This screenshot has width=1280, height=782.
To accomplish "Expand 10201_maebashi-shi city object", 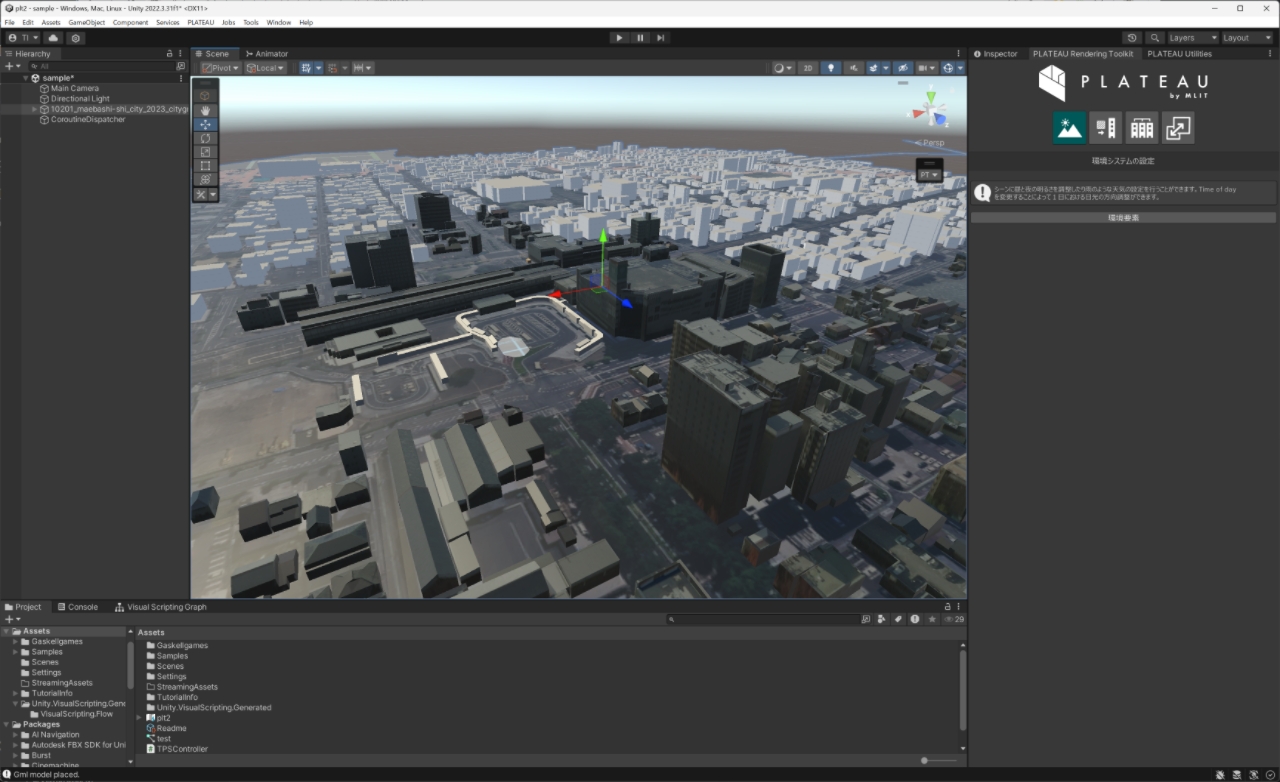I will click(x=35, y=109).
